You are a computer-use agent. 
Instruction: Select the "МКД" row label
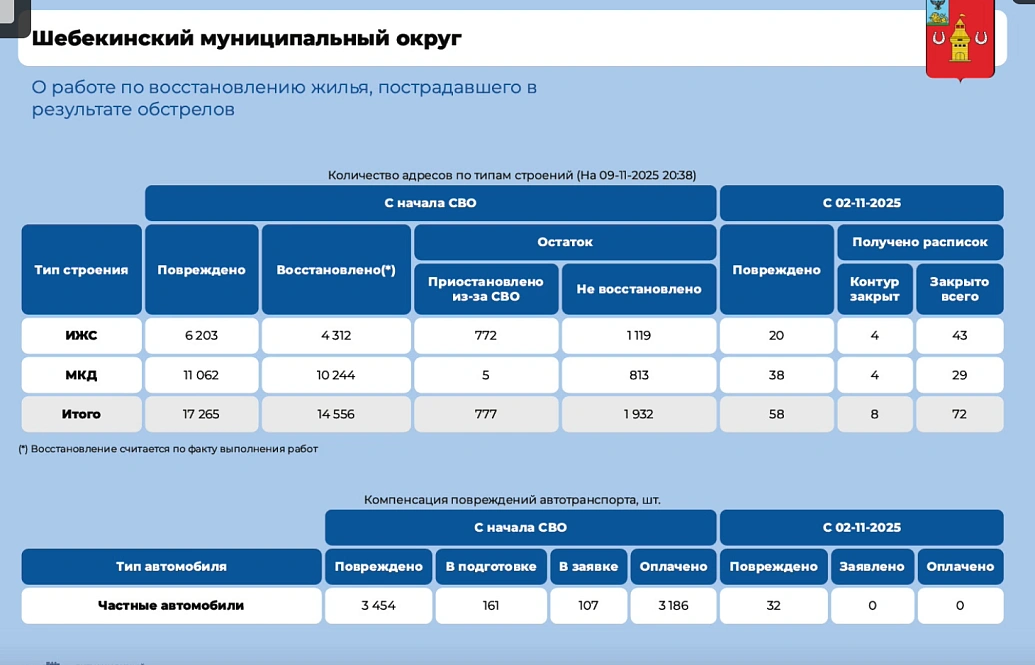point(81,375)
